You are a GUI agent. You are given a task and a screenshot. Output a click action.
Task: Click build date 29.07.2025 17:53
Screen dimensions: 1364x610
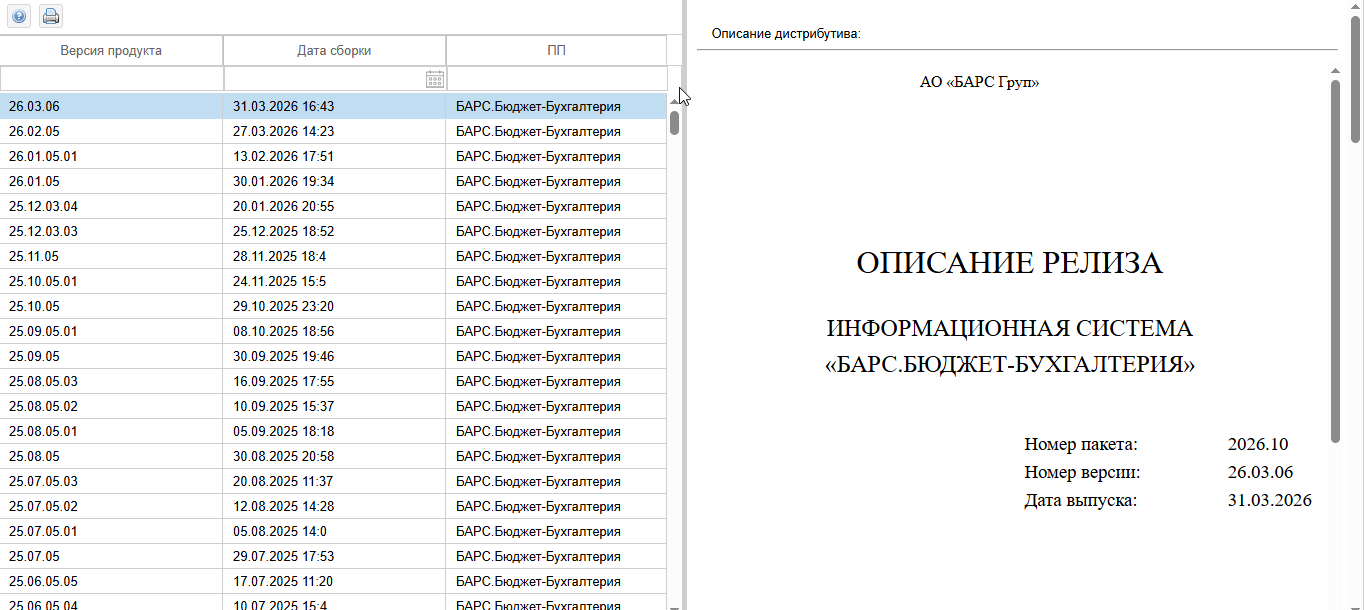[x=283, y=556]
